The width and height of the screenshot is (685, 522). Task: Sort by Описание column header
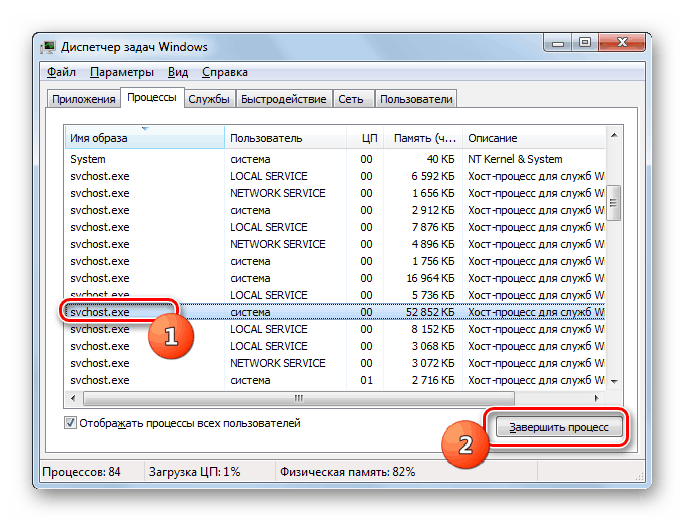(534, 138)
